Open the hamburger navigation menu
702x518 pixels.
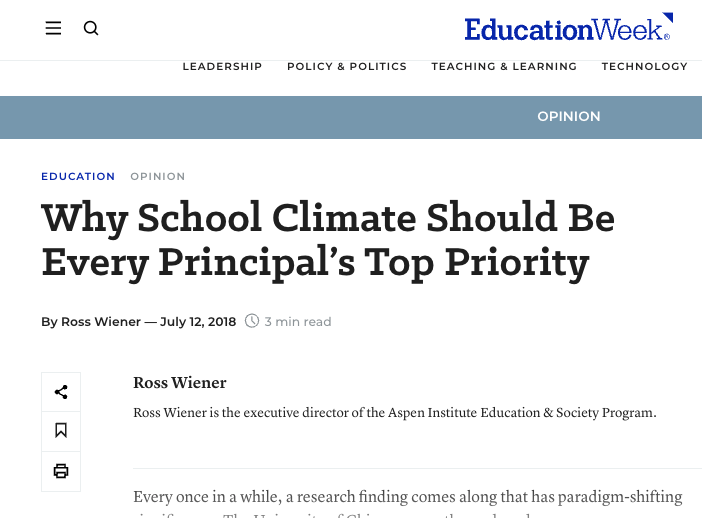pos(54,28)
